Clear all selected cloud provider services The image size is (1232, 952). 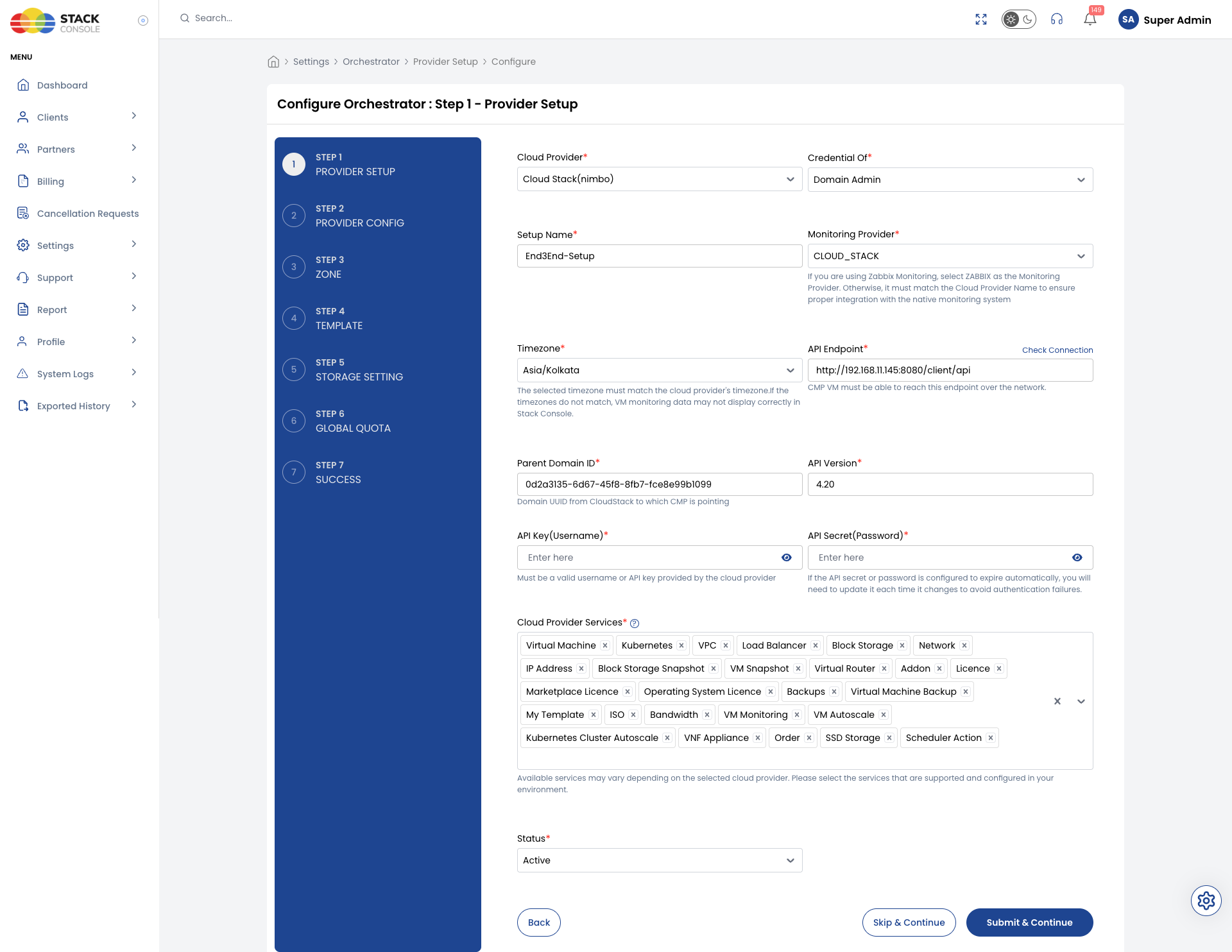point(1057,701)
